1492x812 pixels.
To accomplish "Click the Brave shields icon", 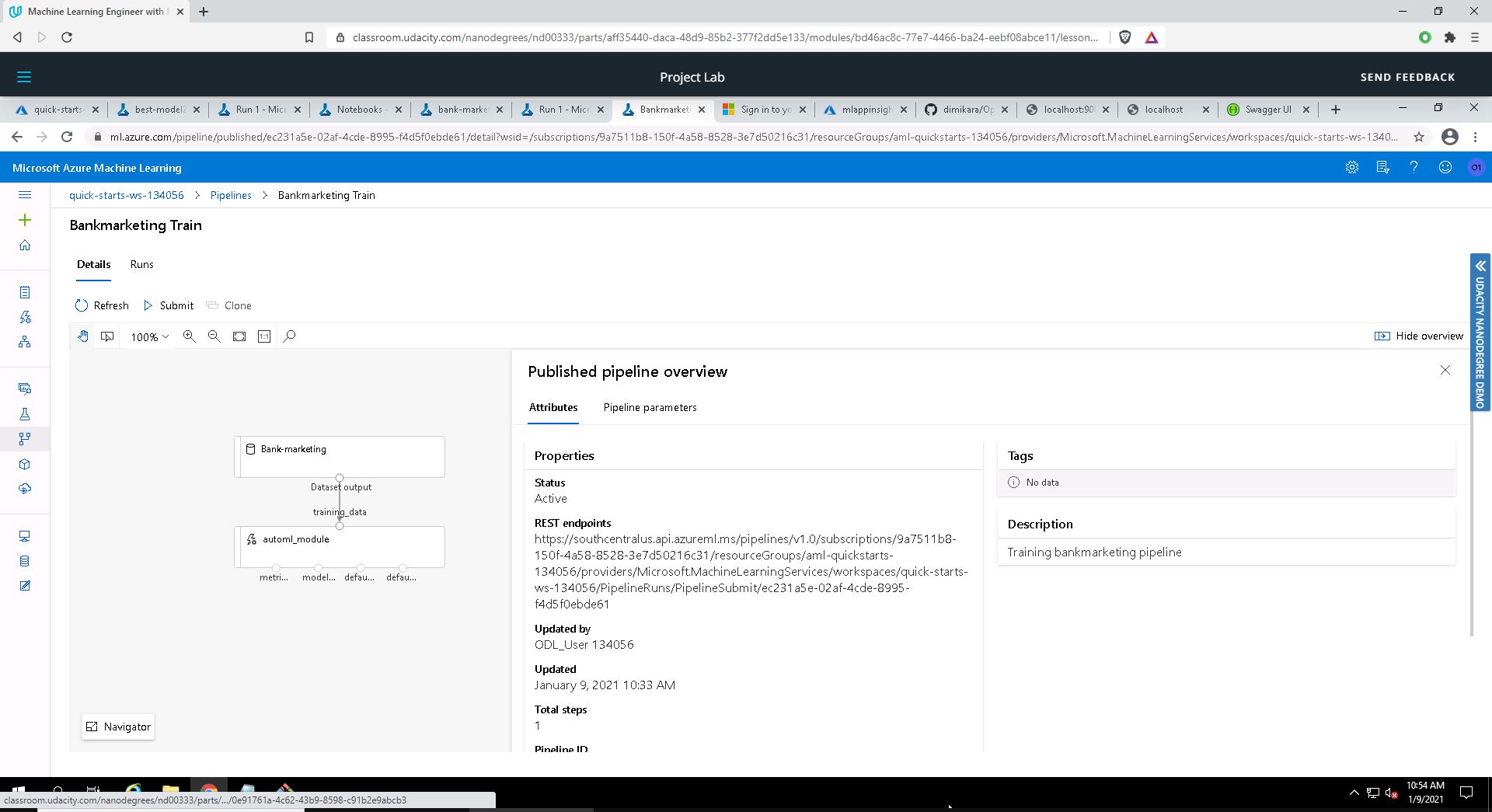I will coord(1124,37).
